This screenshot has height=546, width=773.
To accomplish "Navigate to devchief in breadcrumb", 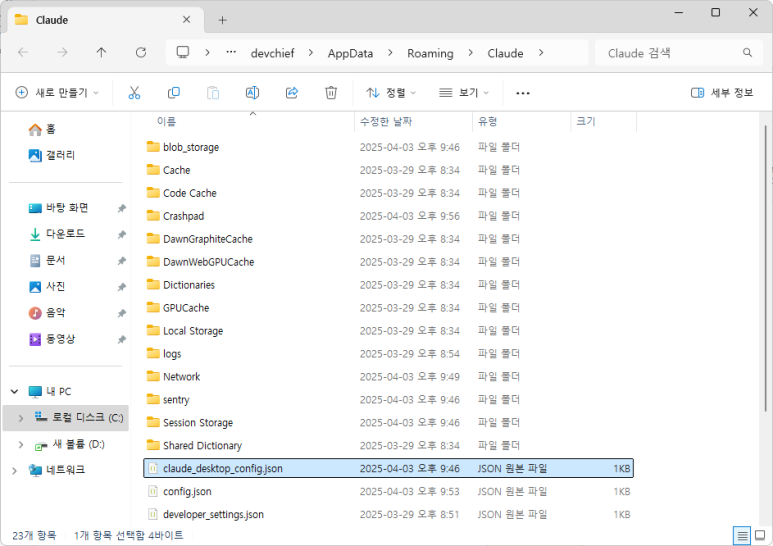I will 272,53.
